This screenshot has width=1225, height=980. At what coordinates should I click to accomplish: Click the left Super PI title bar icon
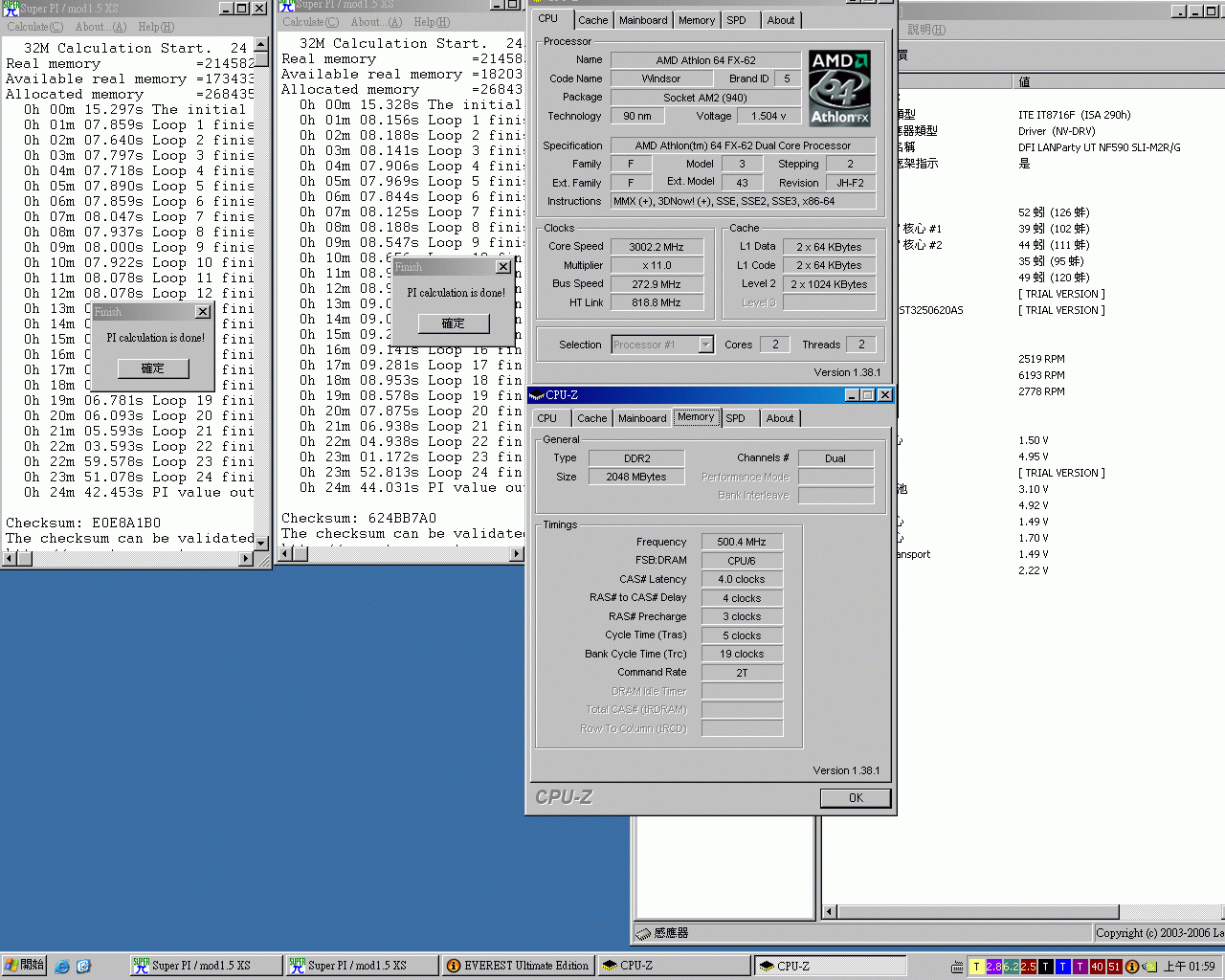(11, 8)
